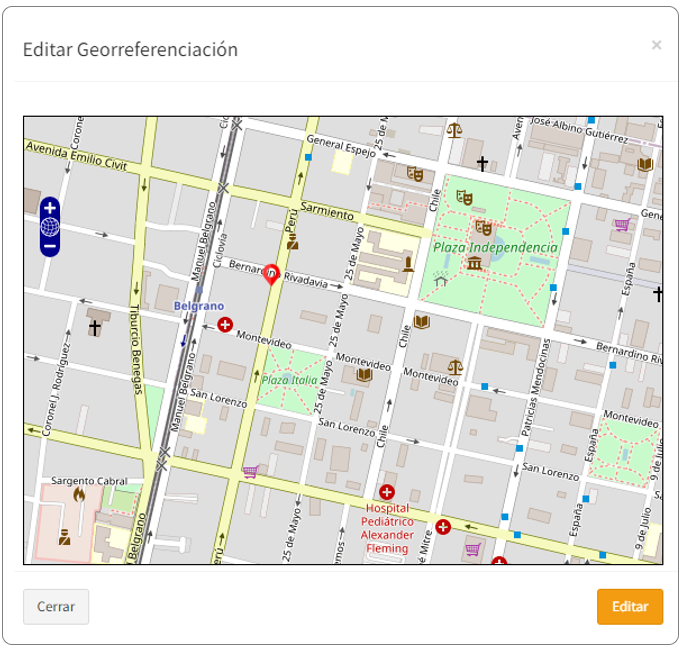Click the library icon near José Albino Gutiérrez
The height and width of the screenshot is (652, 681).
645,164
